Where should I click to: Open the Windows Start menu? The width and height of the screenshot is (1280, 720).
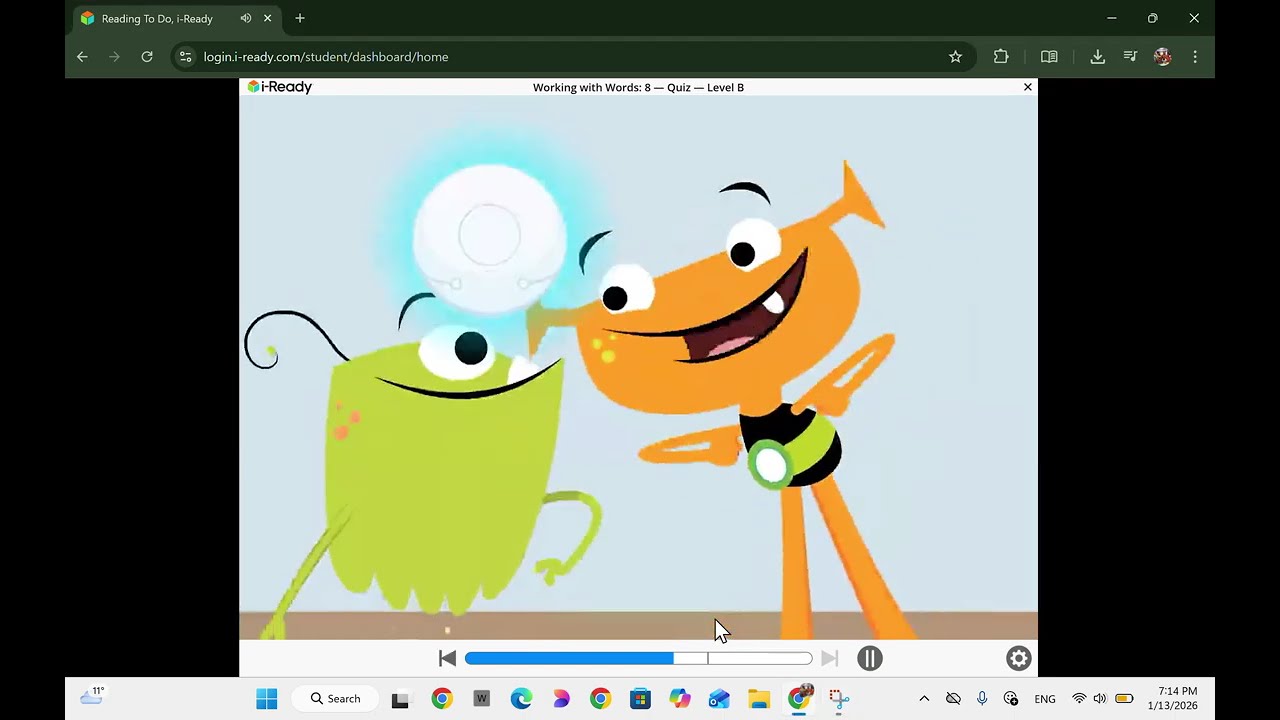[267, 699]
